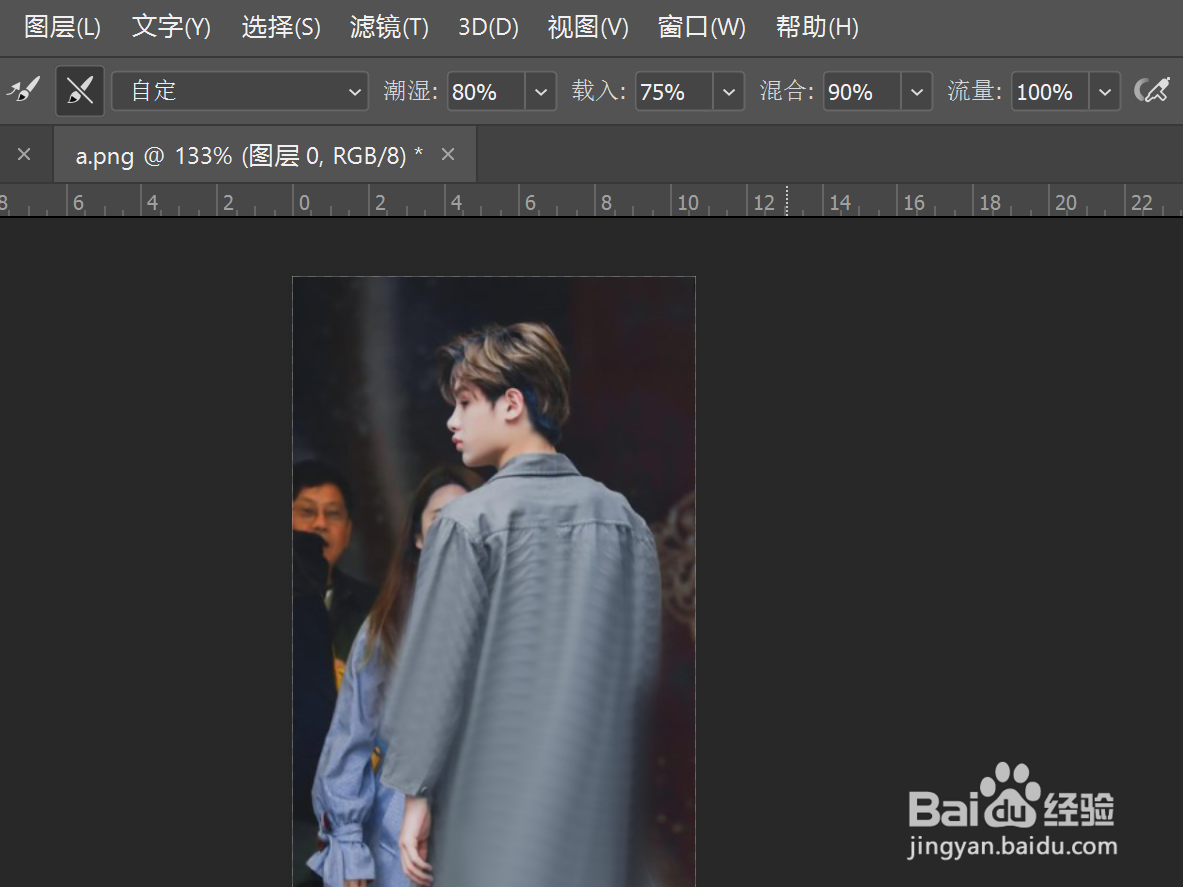Open the 滤镜(T) menu

(x=389, y=27)
